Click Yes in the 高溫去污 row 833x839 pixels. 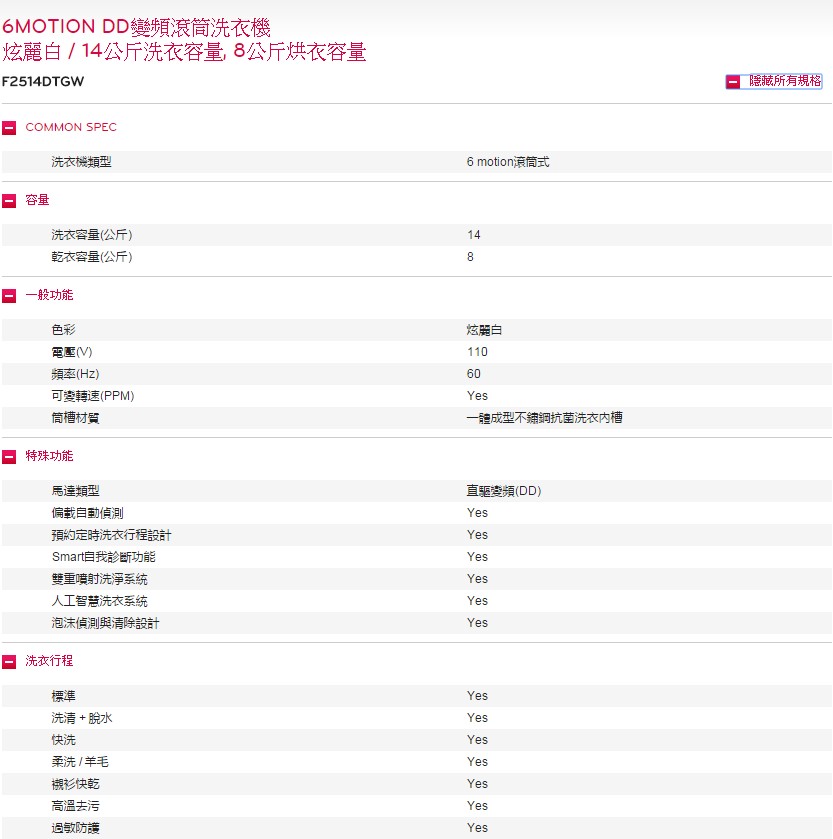tap(477, 806)
